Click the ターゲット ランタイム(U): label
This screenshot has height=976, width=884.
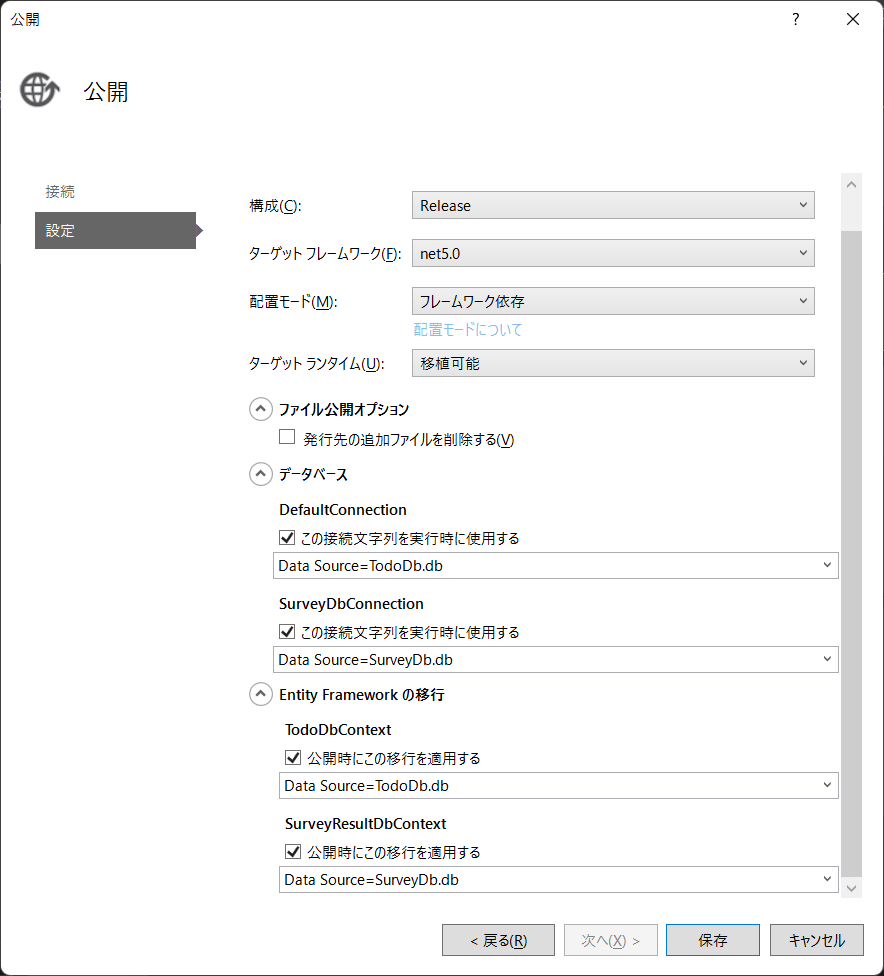coord(317,364)
